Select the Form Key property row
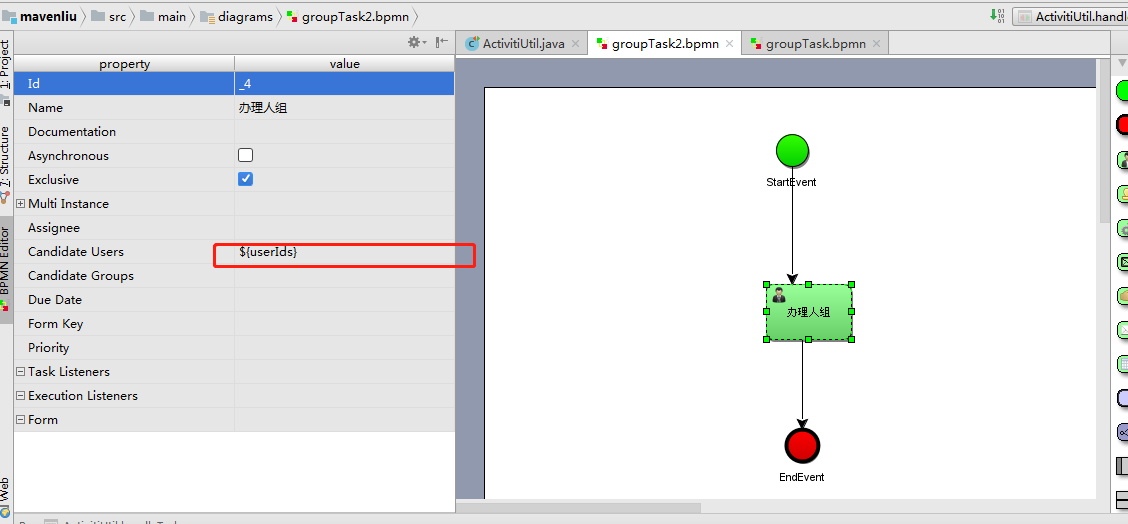 click(235, 323)
